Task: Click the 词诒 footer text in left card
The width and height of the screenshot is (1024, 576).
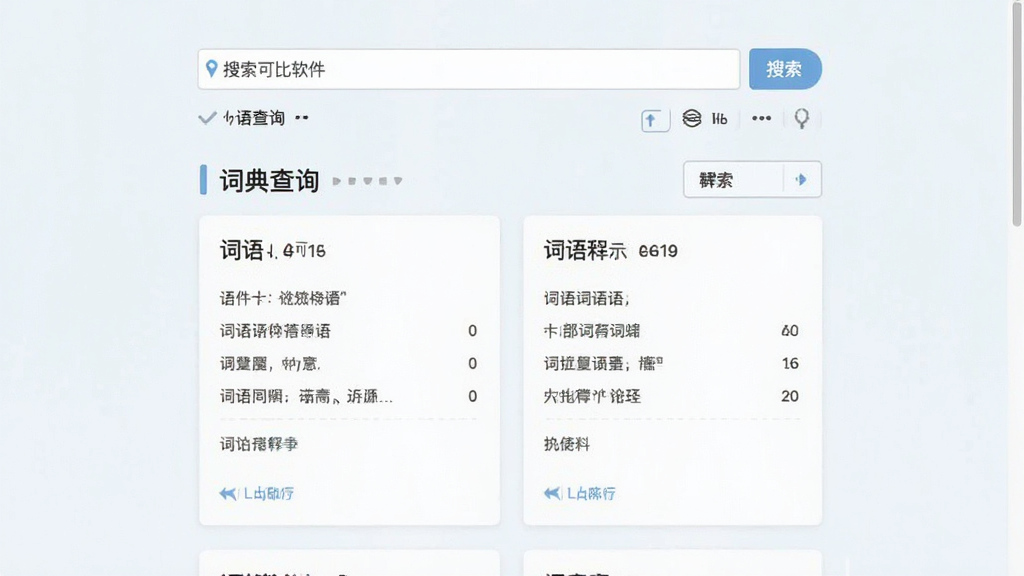Action: (x=259, y=444)
